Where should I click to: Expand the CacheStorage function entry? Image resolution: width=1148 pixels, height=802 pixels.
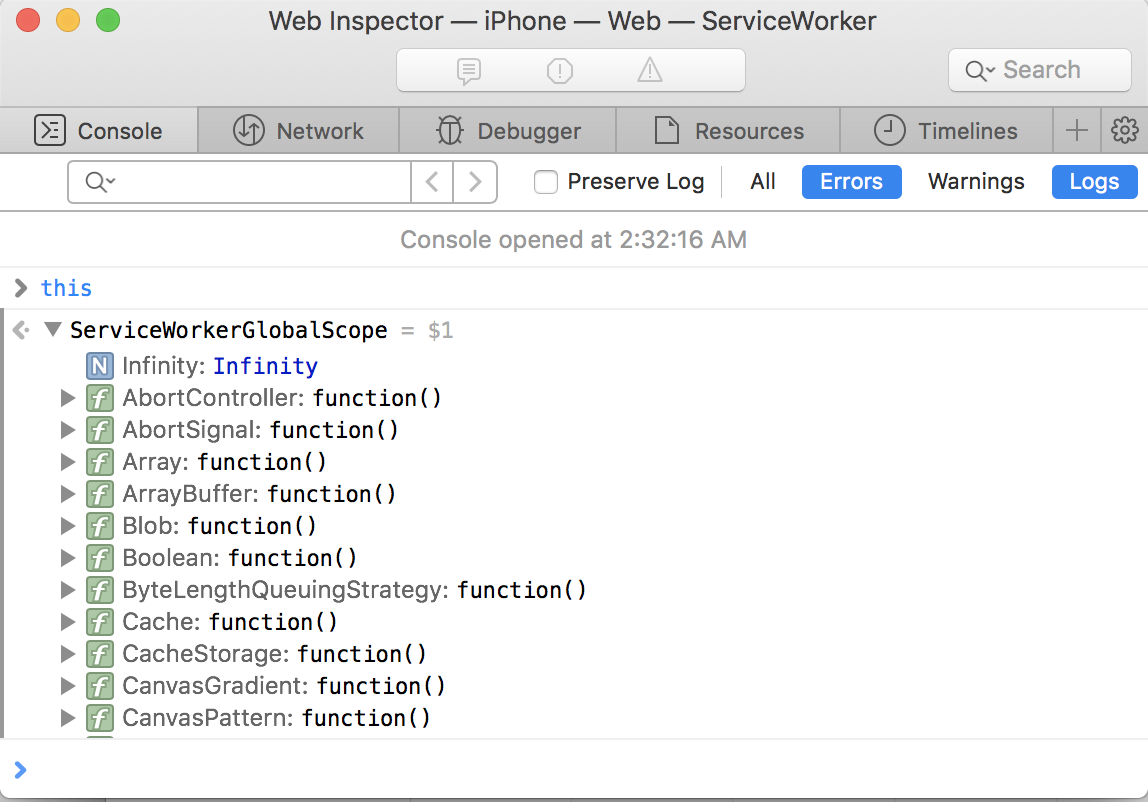(68, 654)
